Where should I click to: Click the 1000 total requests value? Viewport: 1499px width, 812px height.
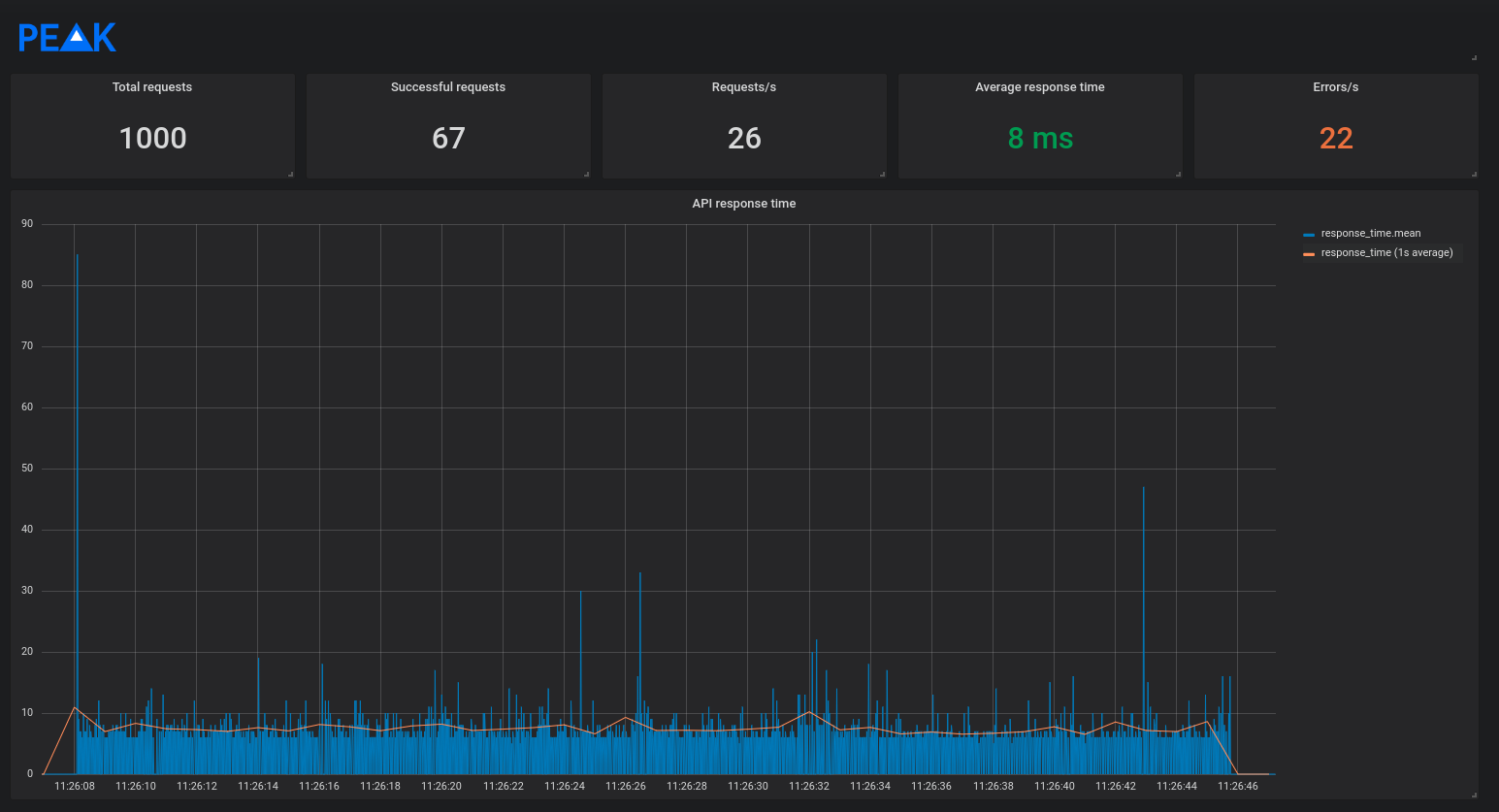coord(153,139)
